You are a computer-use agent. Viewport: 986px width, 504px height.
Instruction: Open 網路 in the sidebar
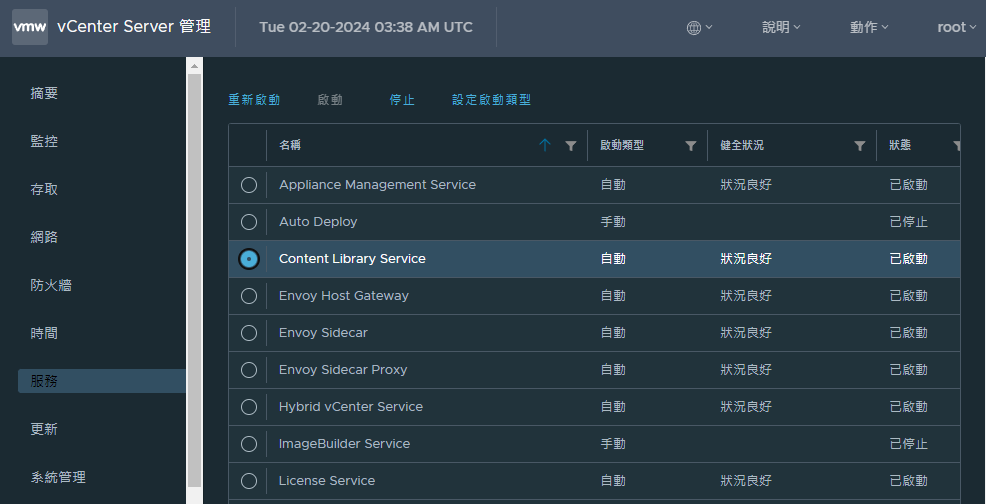coord(44,237)
